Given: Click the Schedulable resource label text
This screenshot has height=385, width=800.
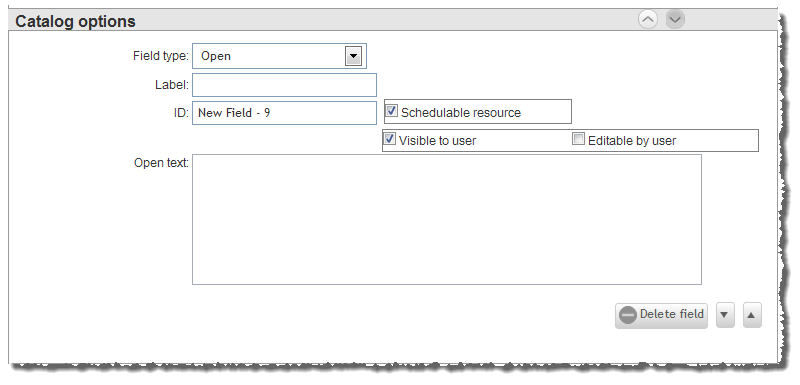Looking at the screenshot, I should (x=461, y=113).
